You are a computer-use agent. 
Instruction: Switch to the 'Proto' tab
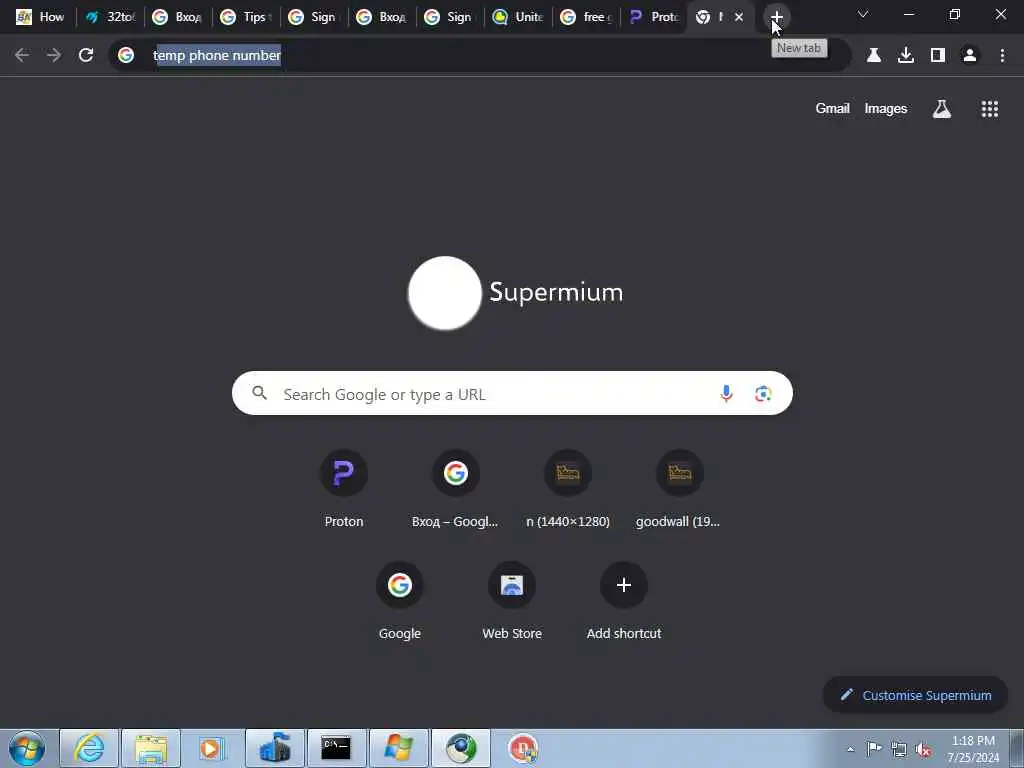pos(654,17)
